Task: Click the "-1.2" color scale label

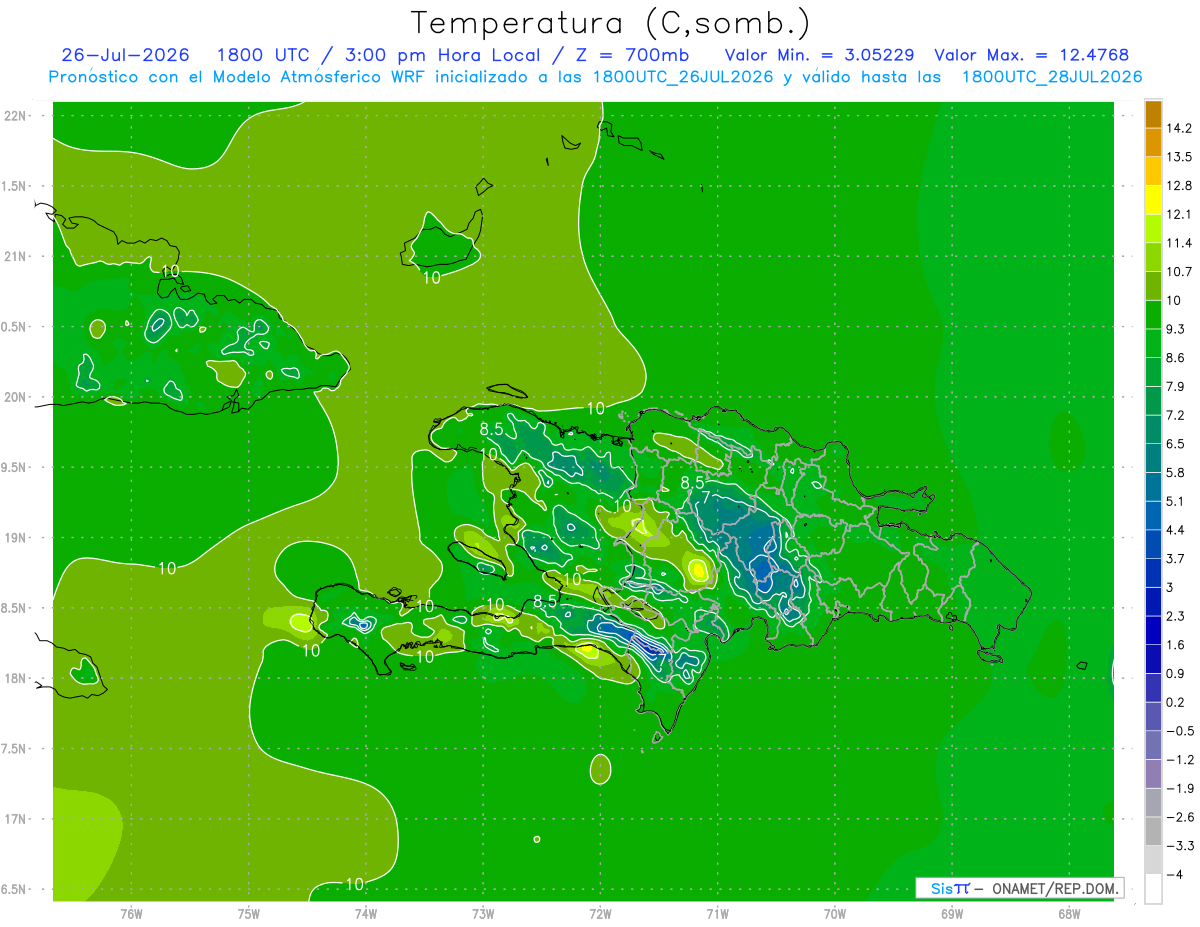Action: click(1181, 760)
